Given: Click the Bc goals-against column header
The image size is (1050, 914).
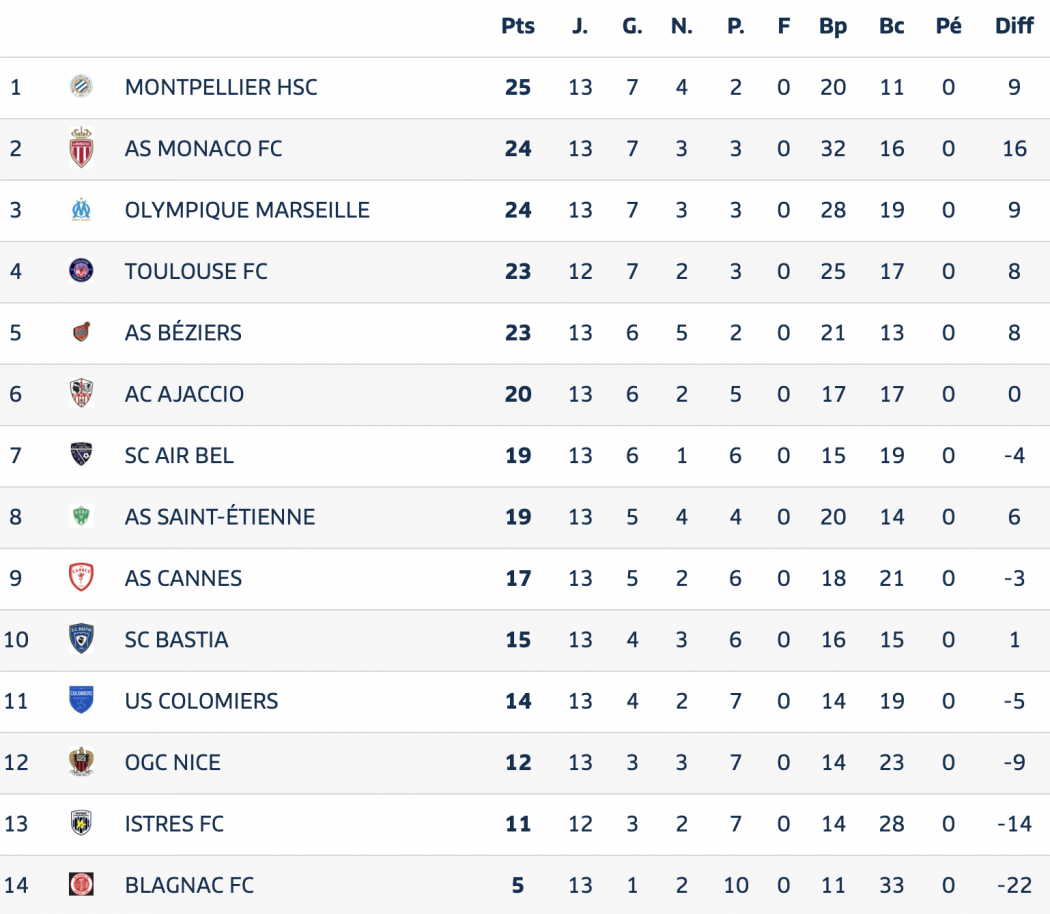Looking at the screenshot, I should (x=891, y=26).
